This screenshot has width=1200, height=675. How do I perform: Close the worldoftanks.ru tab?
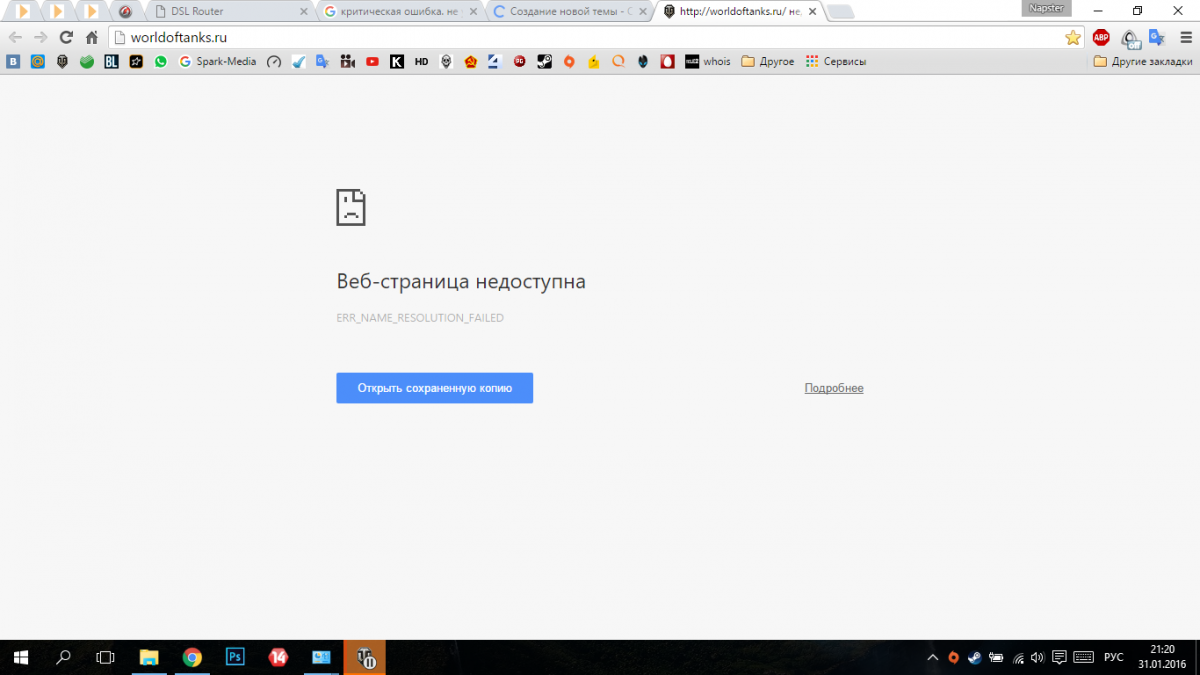(x=810, y=11)
